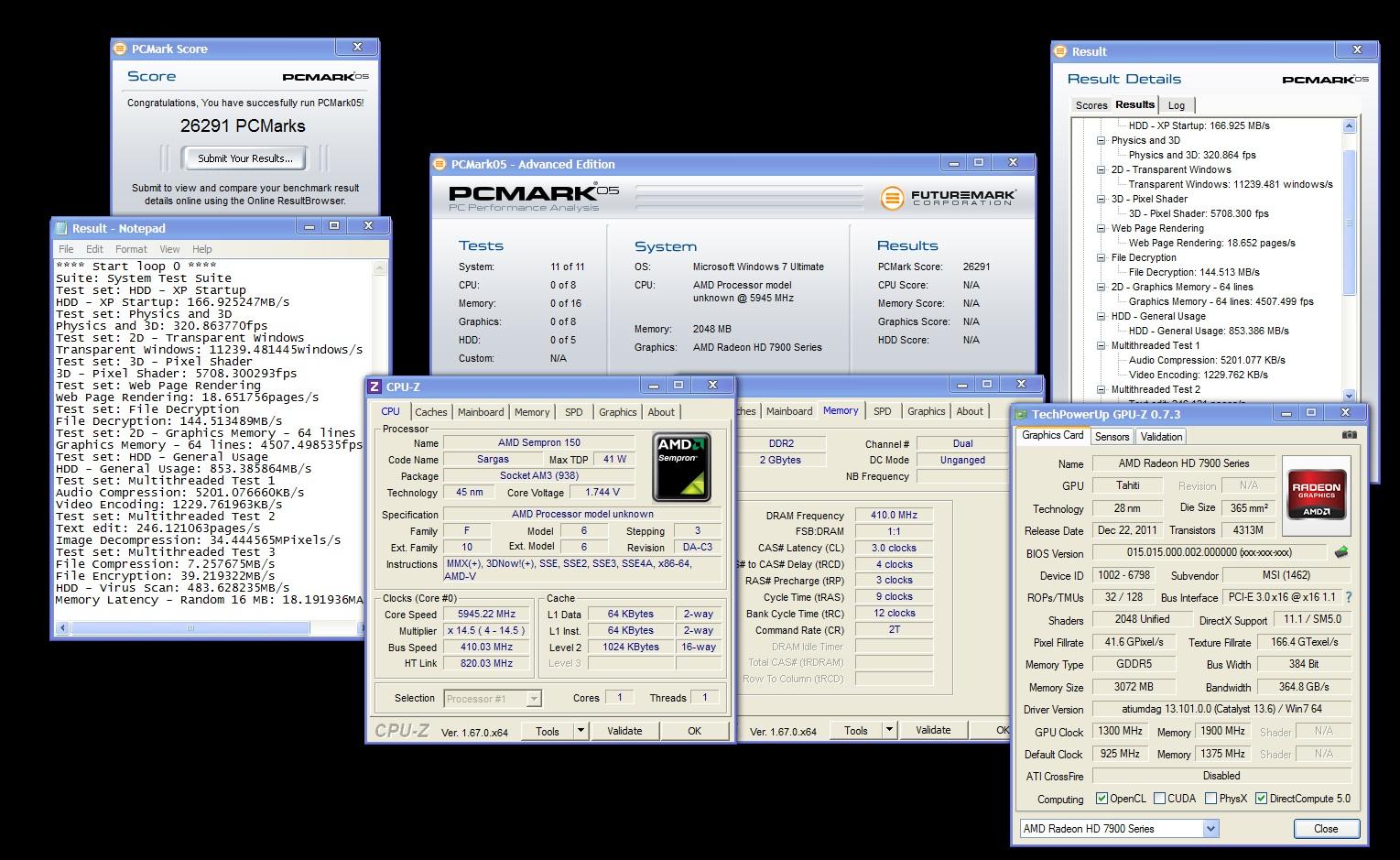Toggle the CUDA checkbox
This screenshot has width=1400, height=860.
click(1159, 799)
